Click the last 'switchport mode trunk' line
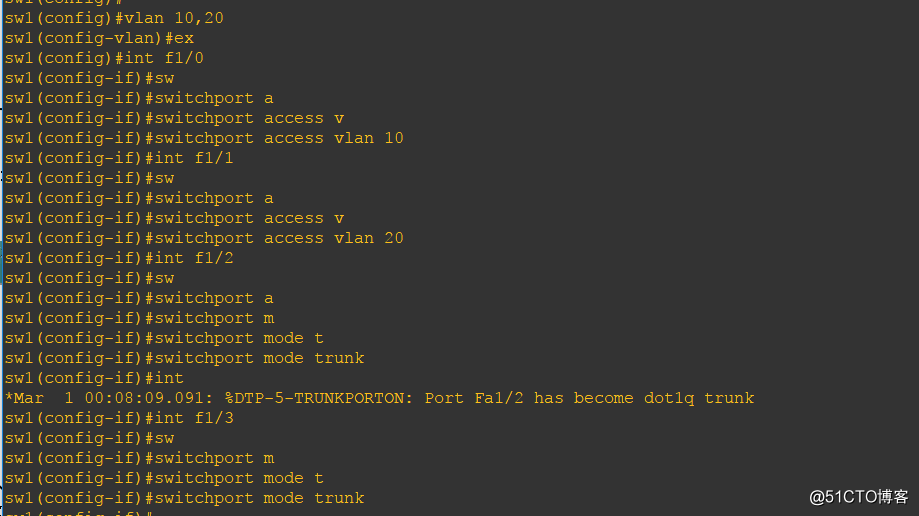The image size is (919, 516). click(184, 498)
